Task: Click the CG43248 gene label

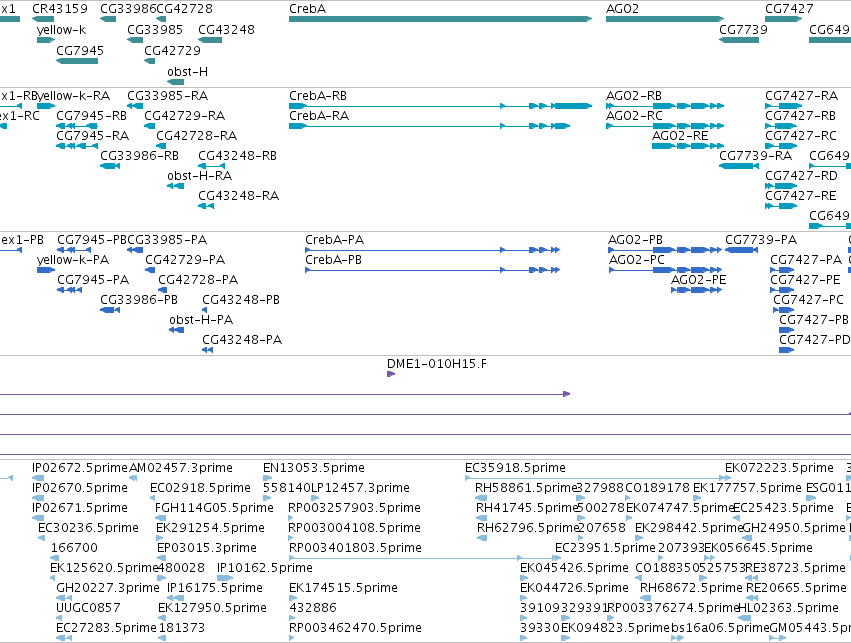Action: coord(226,30)
